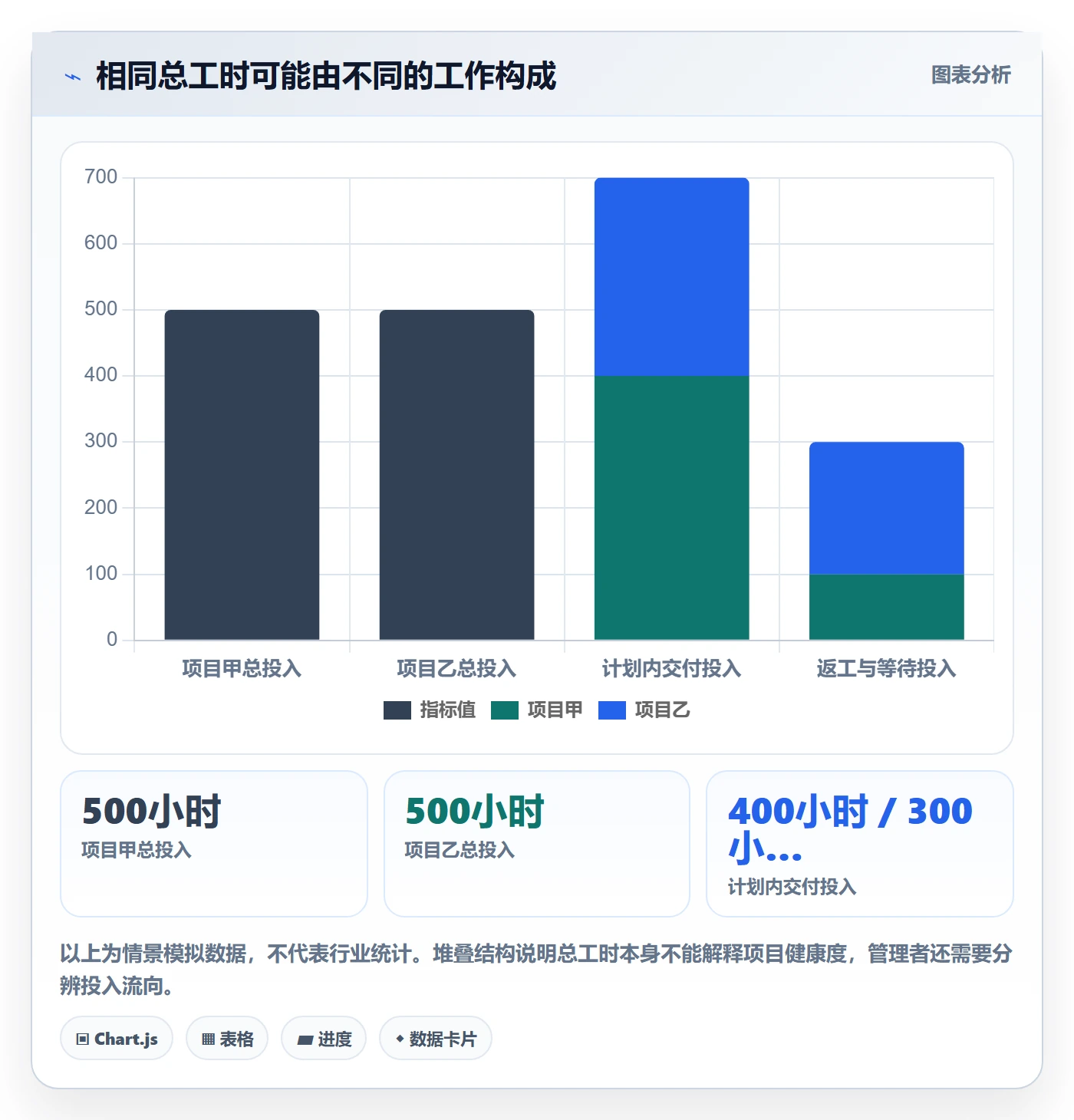
Task: Click the 项目甲 legend label
Action: (555, 710)
